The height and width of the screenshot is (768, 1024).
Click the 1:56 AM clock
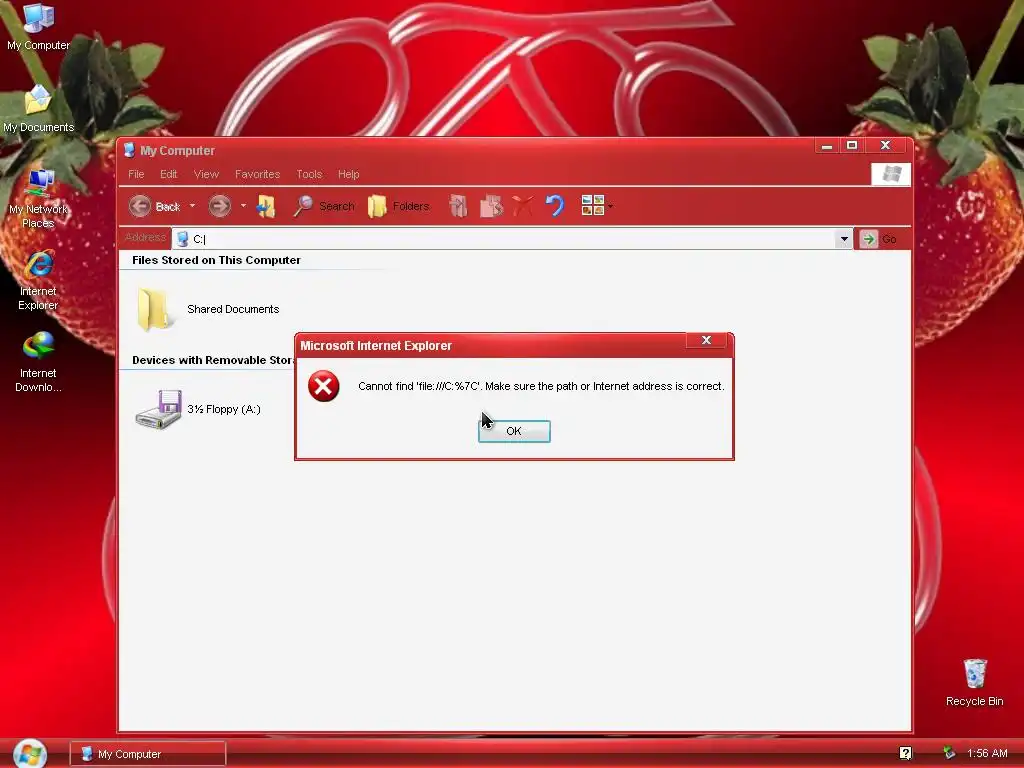click(x=987, y=753)
